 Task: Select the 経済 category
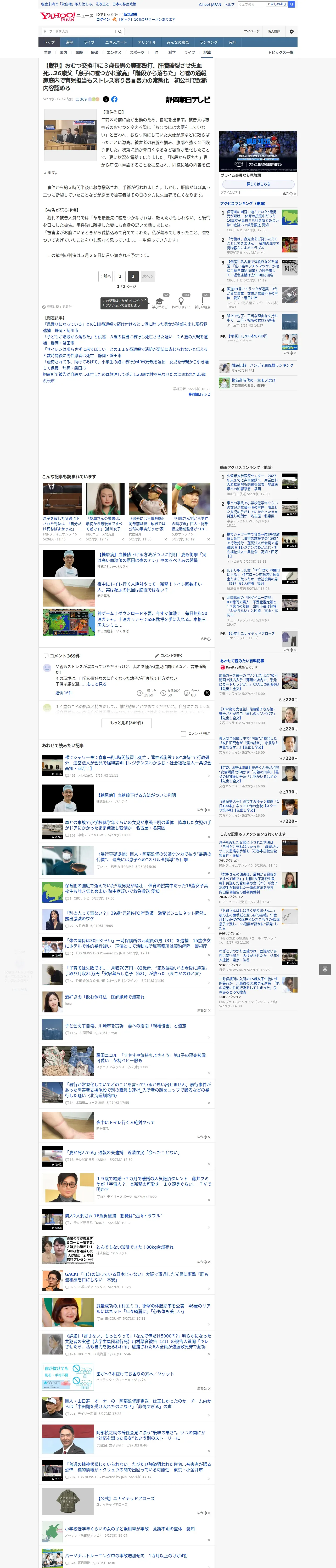click(x=94, y=52)
